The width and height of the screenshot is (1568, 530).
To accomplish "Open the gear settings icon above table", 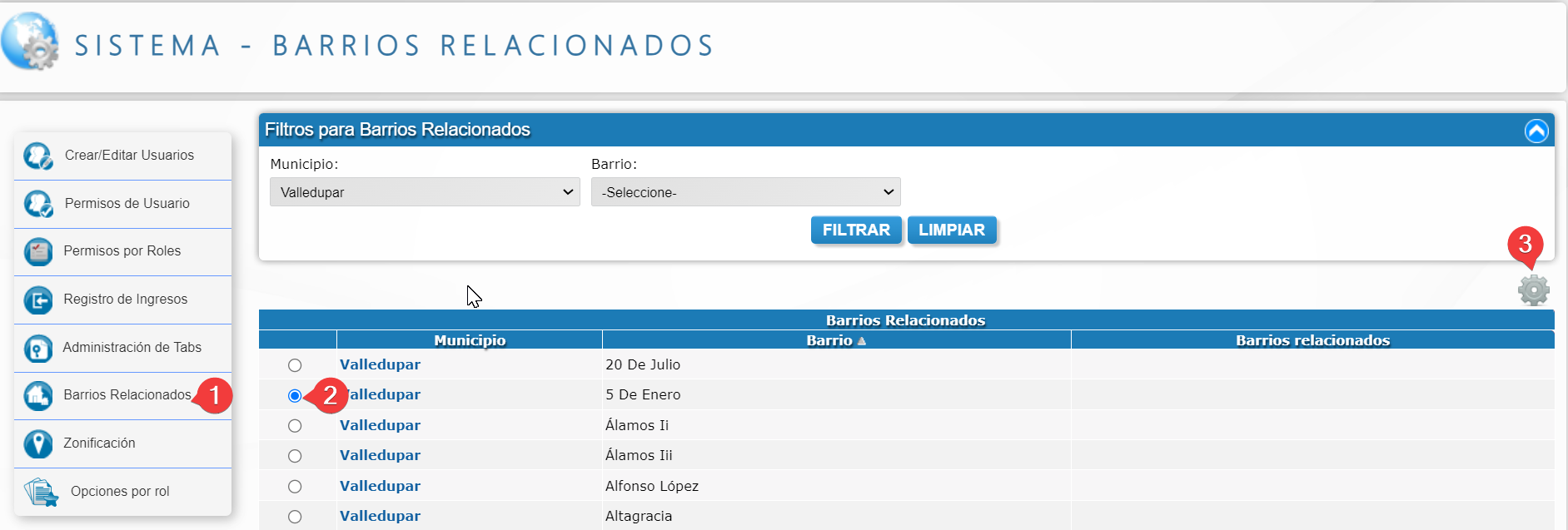I will coord(1533,290).
